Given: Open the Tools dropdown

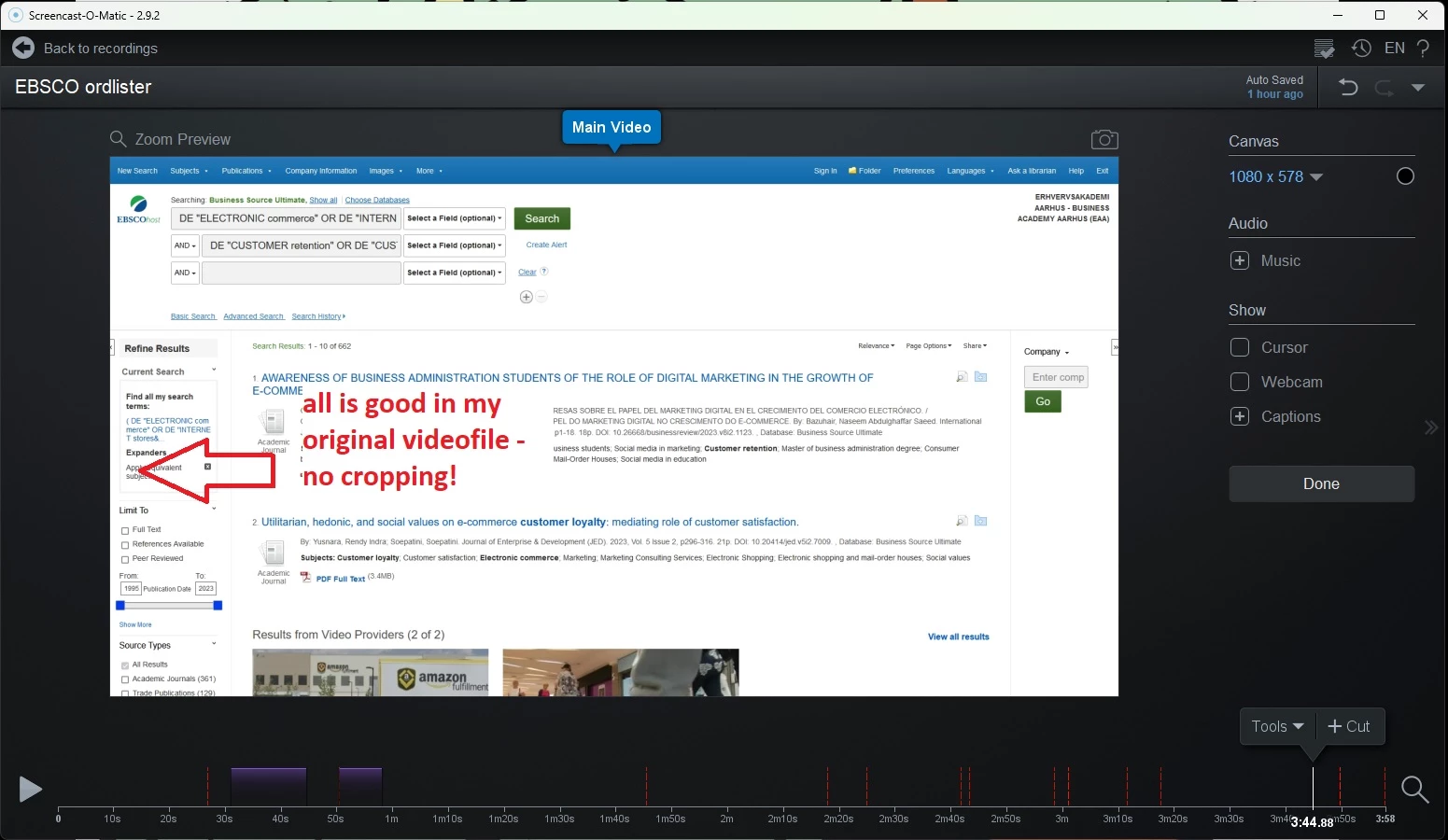Looking at the screenshot, I should [1277, 726].
